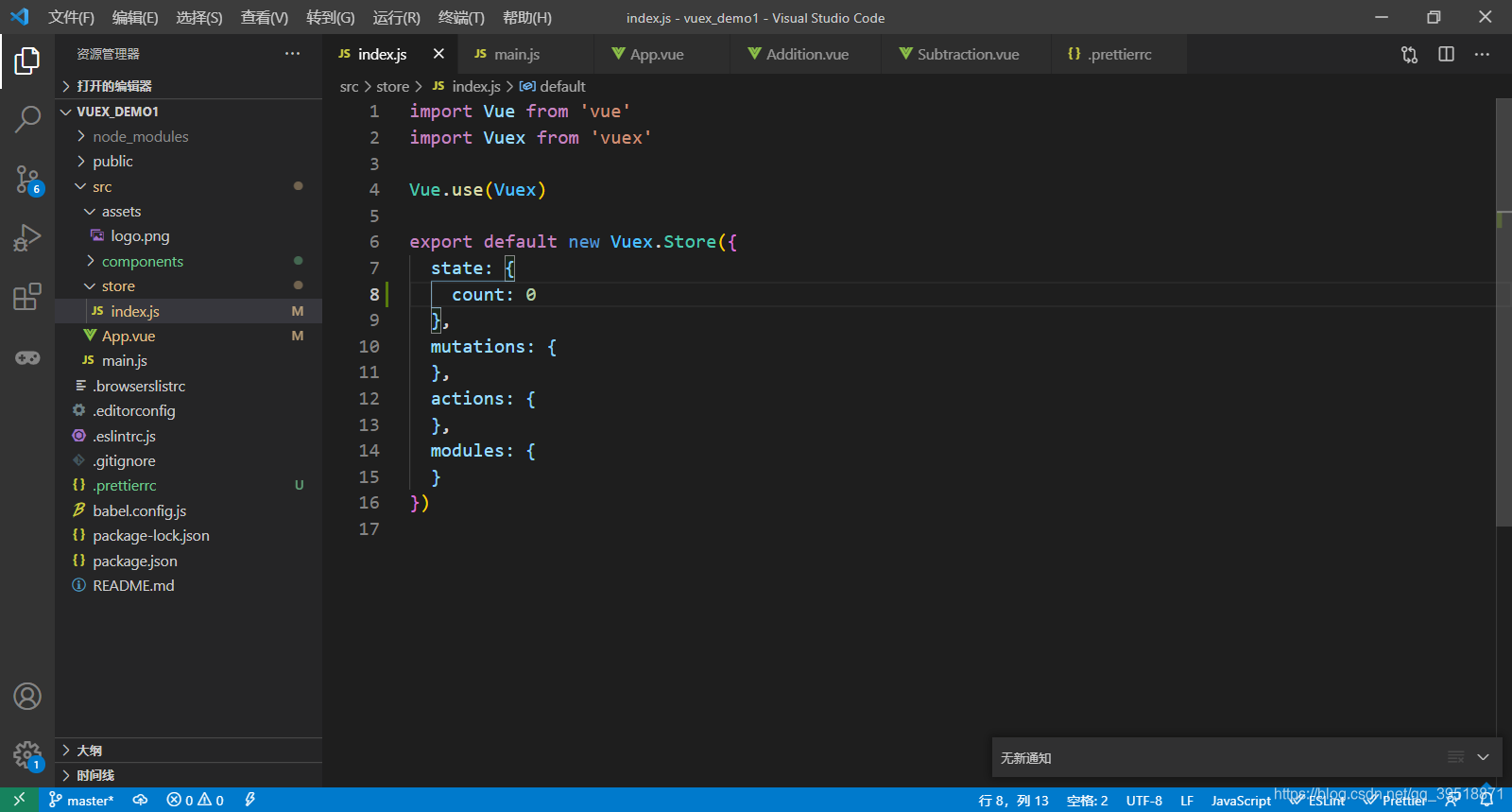Click the ESLint icon beside .eslintrc.js
This screenshot has height=812, width=1512.
point(79,436)
